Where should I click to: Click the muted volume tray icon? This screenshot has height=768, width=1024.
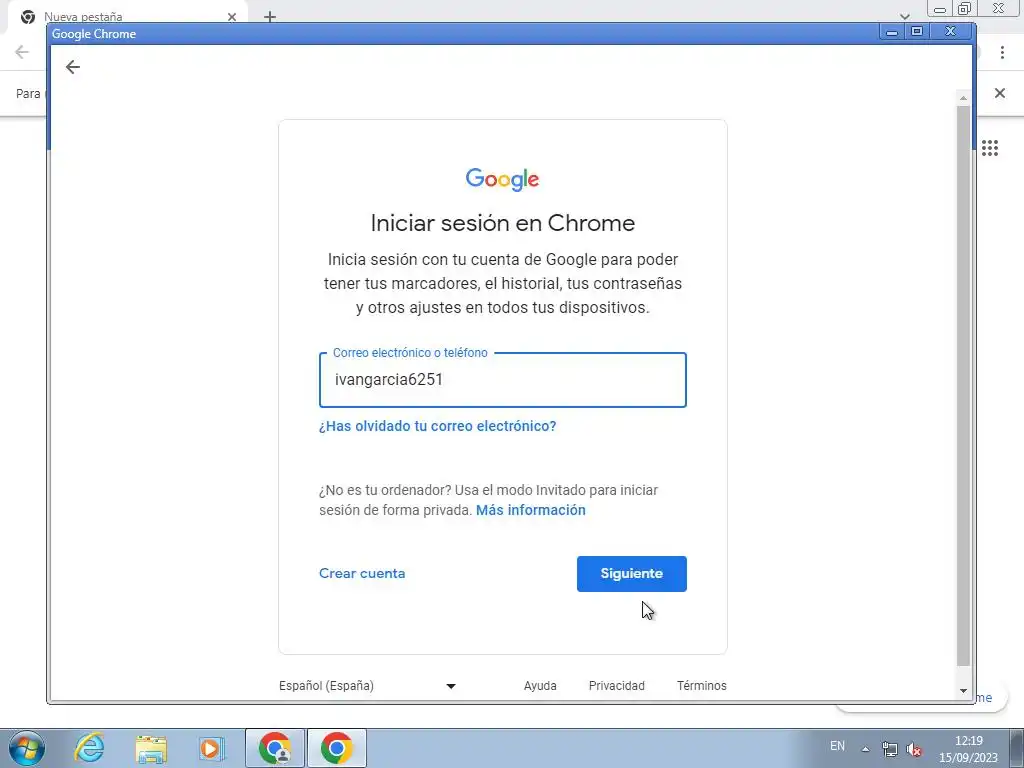[914, 749]
